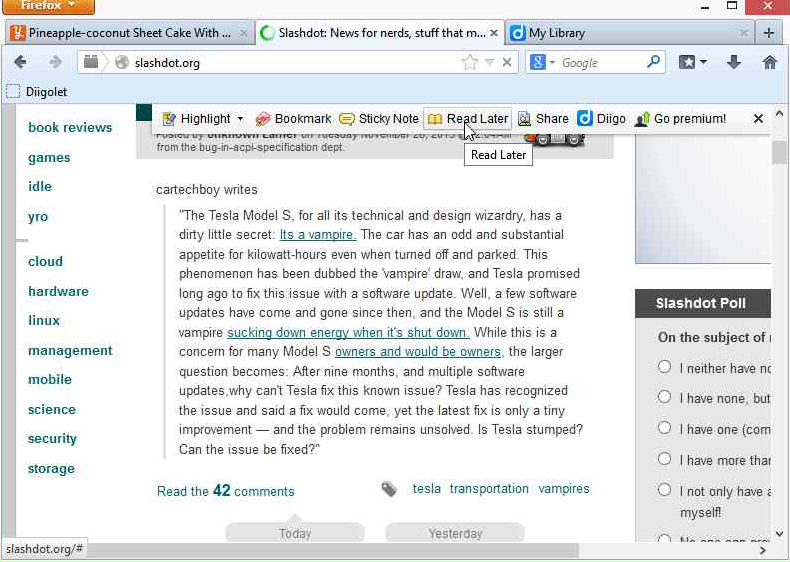Click the Diigolet bookmarklet
Viewport: 790px width, 562px height.
tap(37, 92)
